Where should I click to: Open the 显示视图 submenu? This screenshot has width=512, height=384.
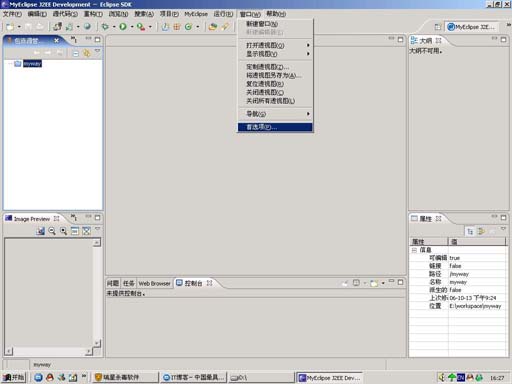275,54
